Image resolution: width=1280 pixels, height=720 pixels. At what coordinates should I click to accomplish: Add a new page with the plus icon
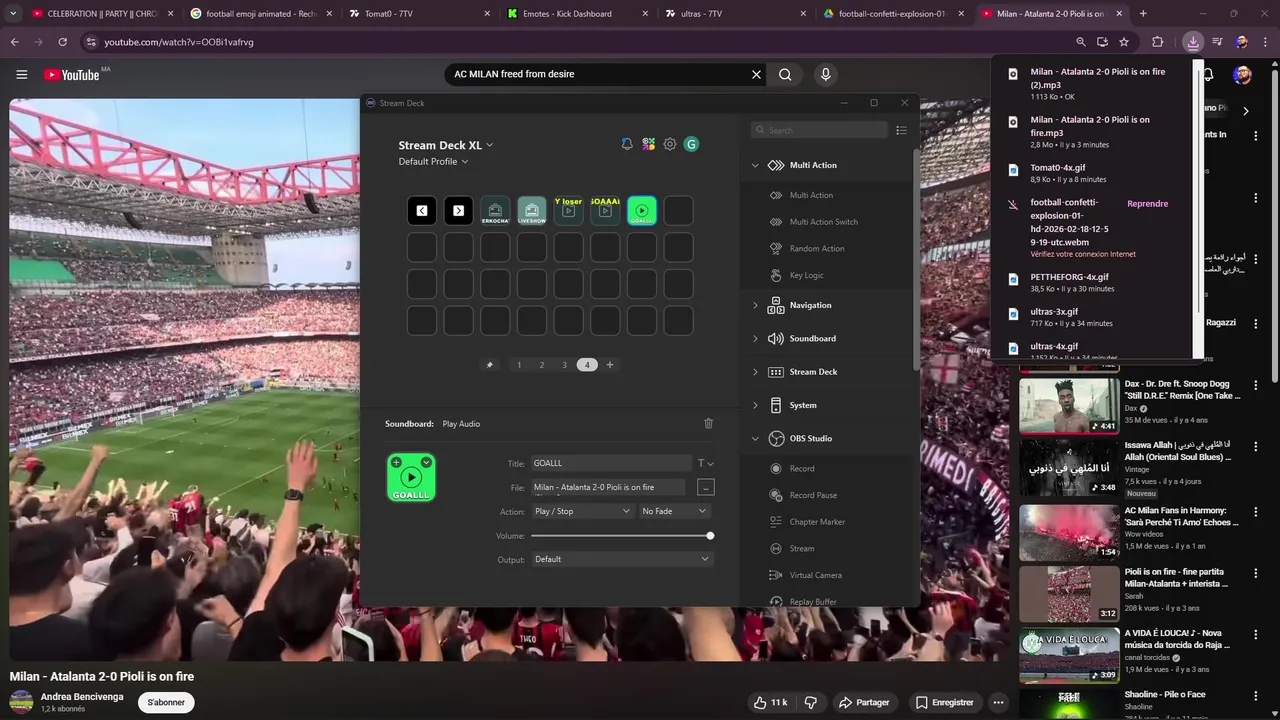tap(610, 365)
